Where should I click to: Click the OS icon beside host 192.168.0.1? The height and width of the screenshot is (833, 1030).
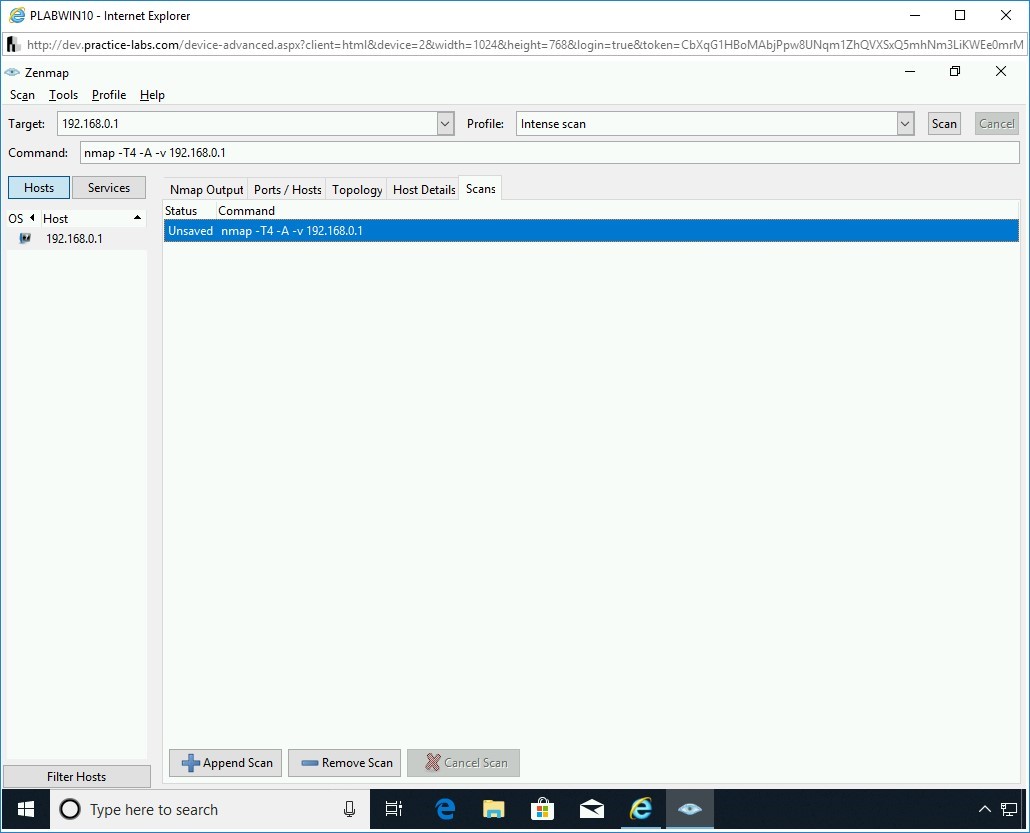click(25, 239)
